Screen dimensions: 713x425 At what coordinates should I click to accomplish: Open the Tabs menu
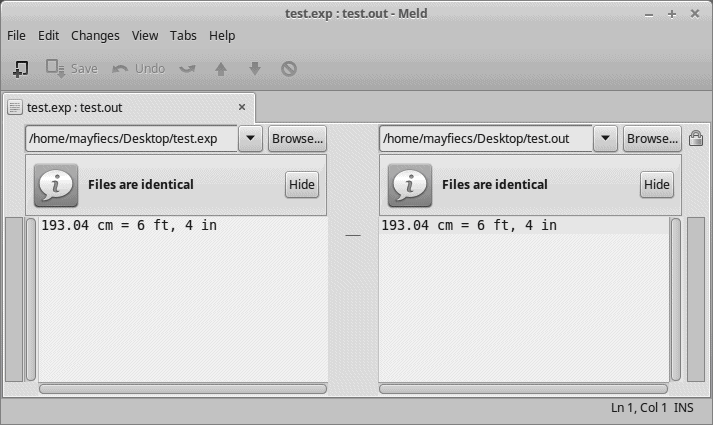(x=183, y=35)
